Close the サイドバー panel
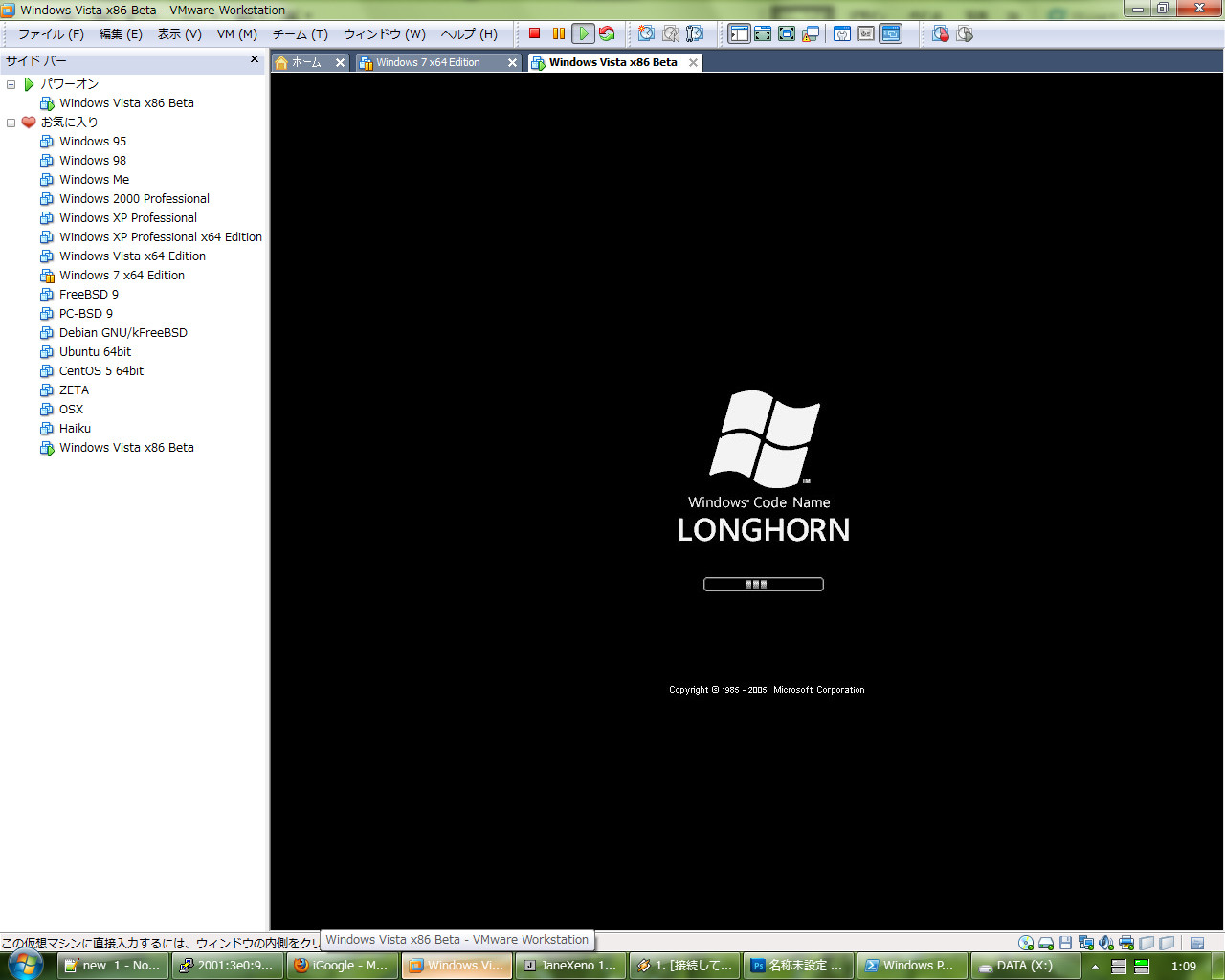Viewport: 1225px width, 980px height. tap(255, 59)
